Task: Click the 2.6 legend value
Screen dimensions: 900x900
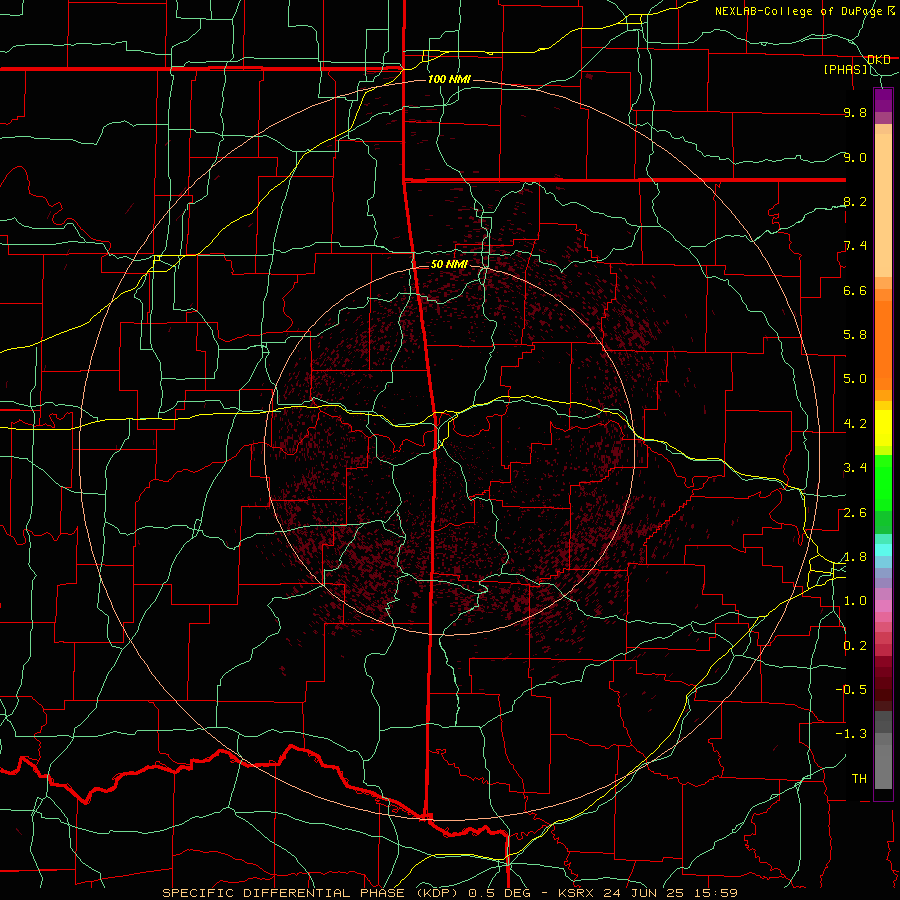Action: click(855, 513)
